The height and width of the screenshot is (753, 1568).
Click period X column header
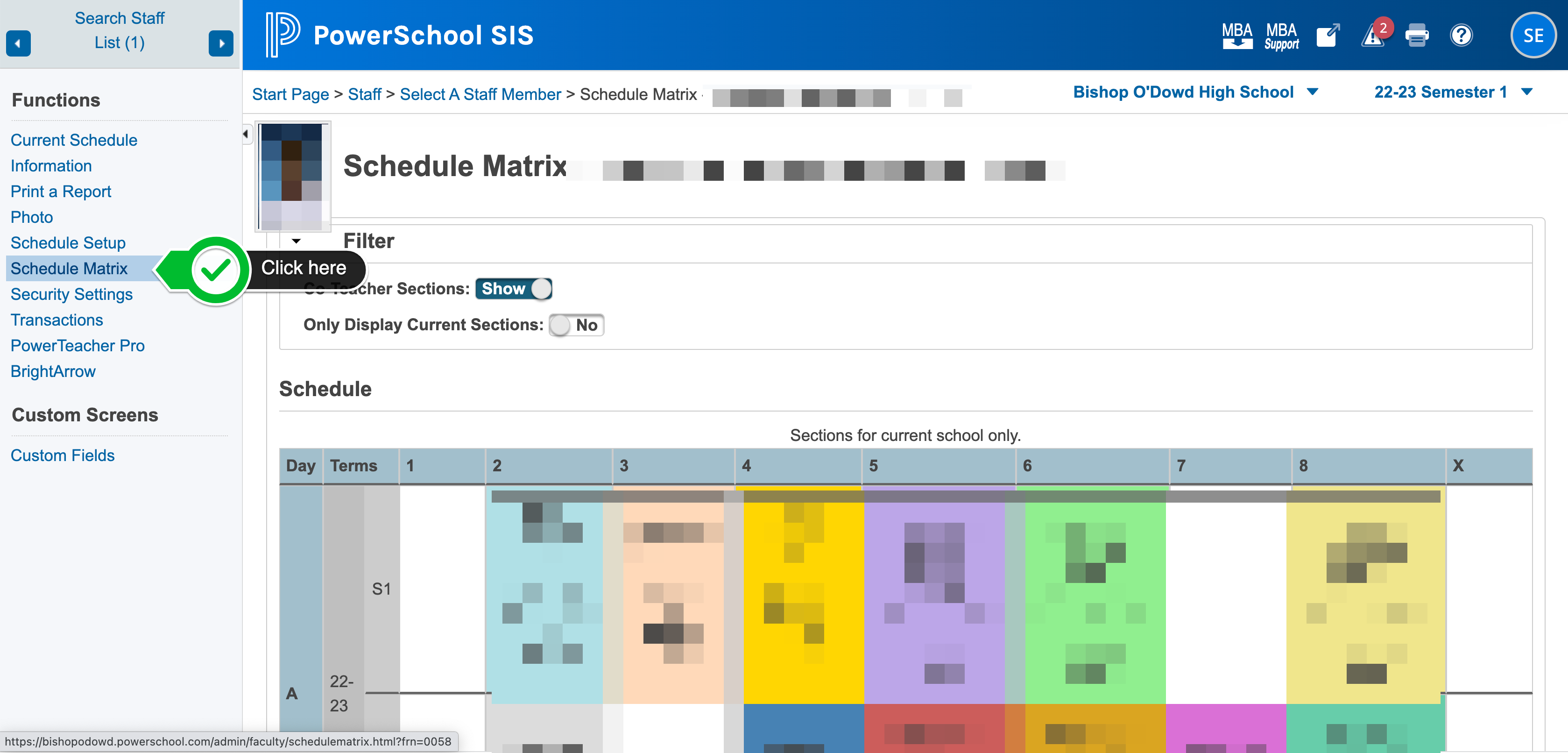(x=1490, y=466)
